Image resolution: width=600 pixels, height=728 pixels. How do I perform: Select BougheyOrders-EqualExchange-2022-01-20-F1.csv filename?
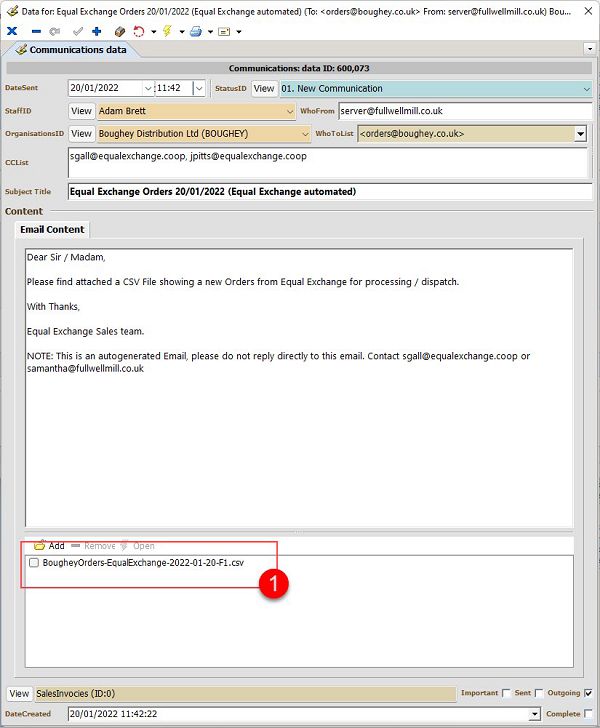[143, 563]
